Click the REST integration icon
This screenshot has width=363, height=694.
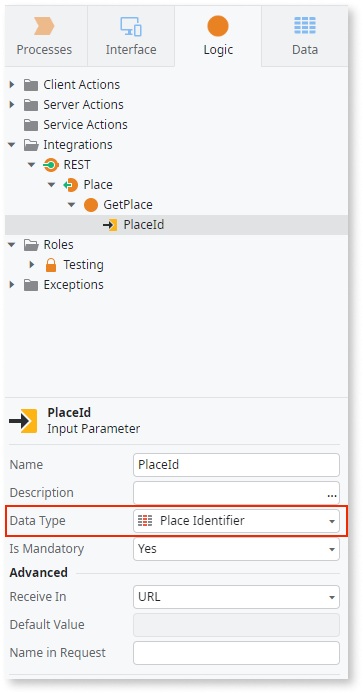(x=51, y=165)
